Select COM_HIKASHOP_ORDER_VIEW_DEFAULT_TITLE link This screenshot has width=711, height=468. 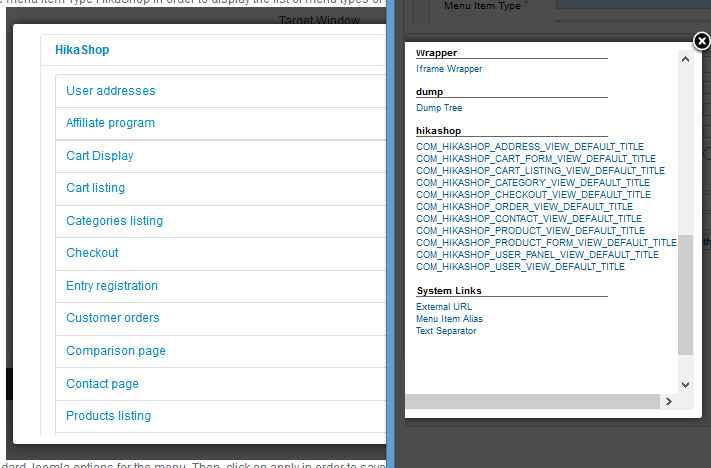click(524, 207)
